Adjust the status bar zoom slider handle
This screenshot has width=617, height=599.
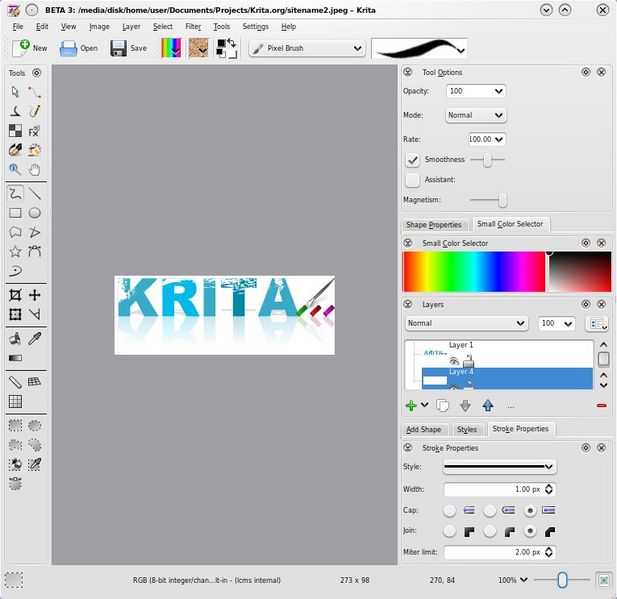pos(562,580)
